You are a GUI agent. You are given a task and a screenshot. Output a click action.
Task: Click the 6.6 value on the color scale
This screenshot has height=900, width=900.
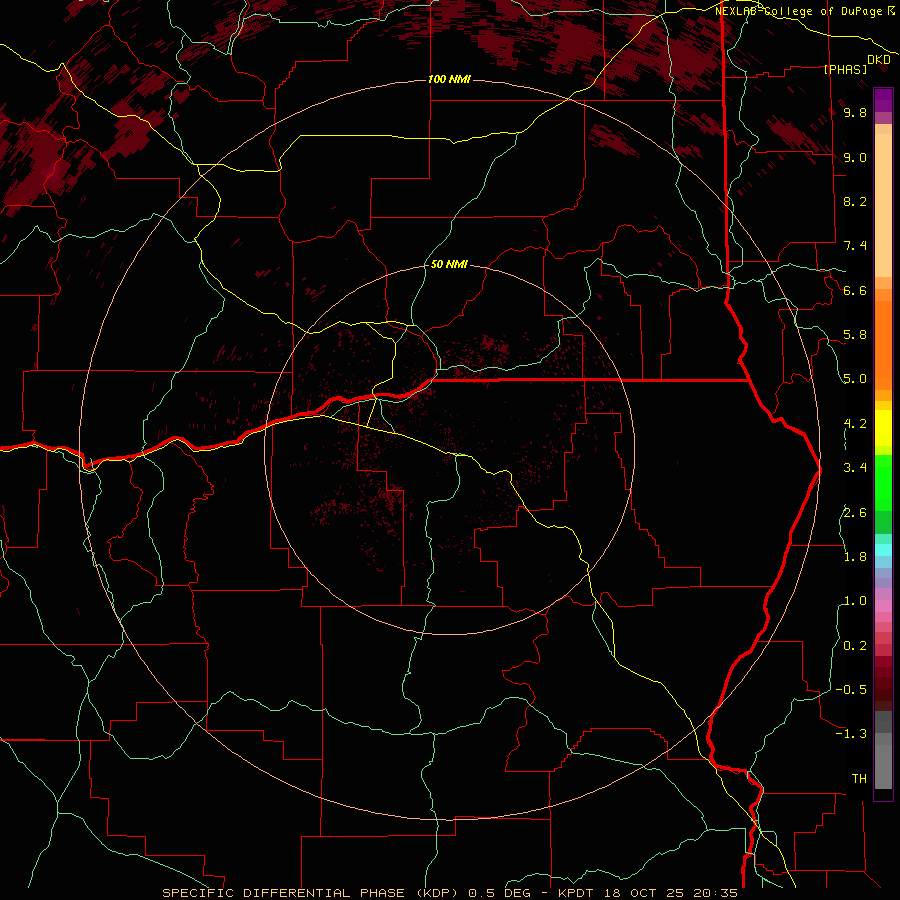coord(855,290)
